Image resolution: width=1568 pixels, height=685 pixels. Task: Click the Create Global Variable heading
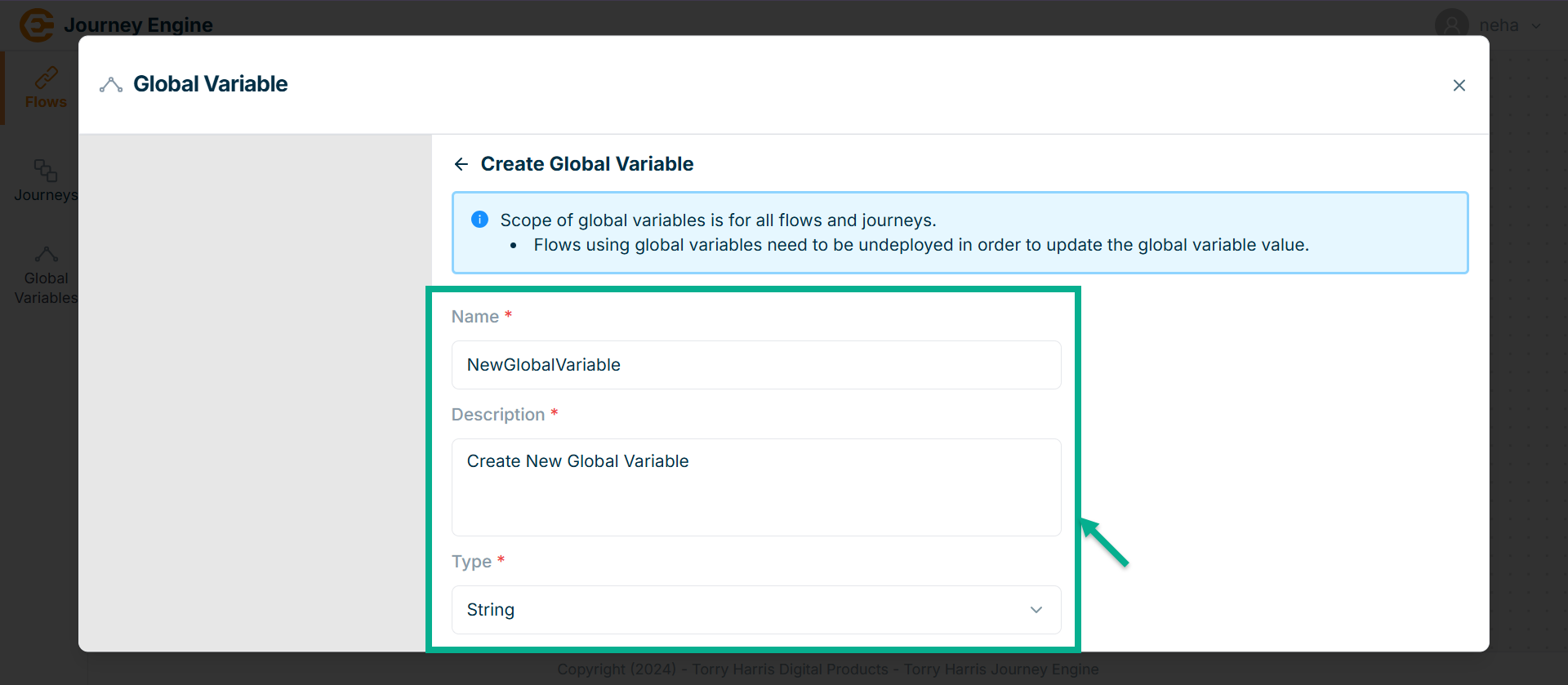coord(586,164)
